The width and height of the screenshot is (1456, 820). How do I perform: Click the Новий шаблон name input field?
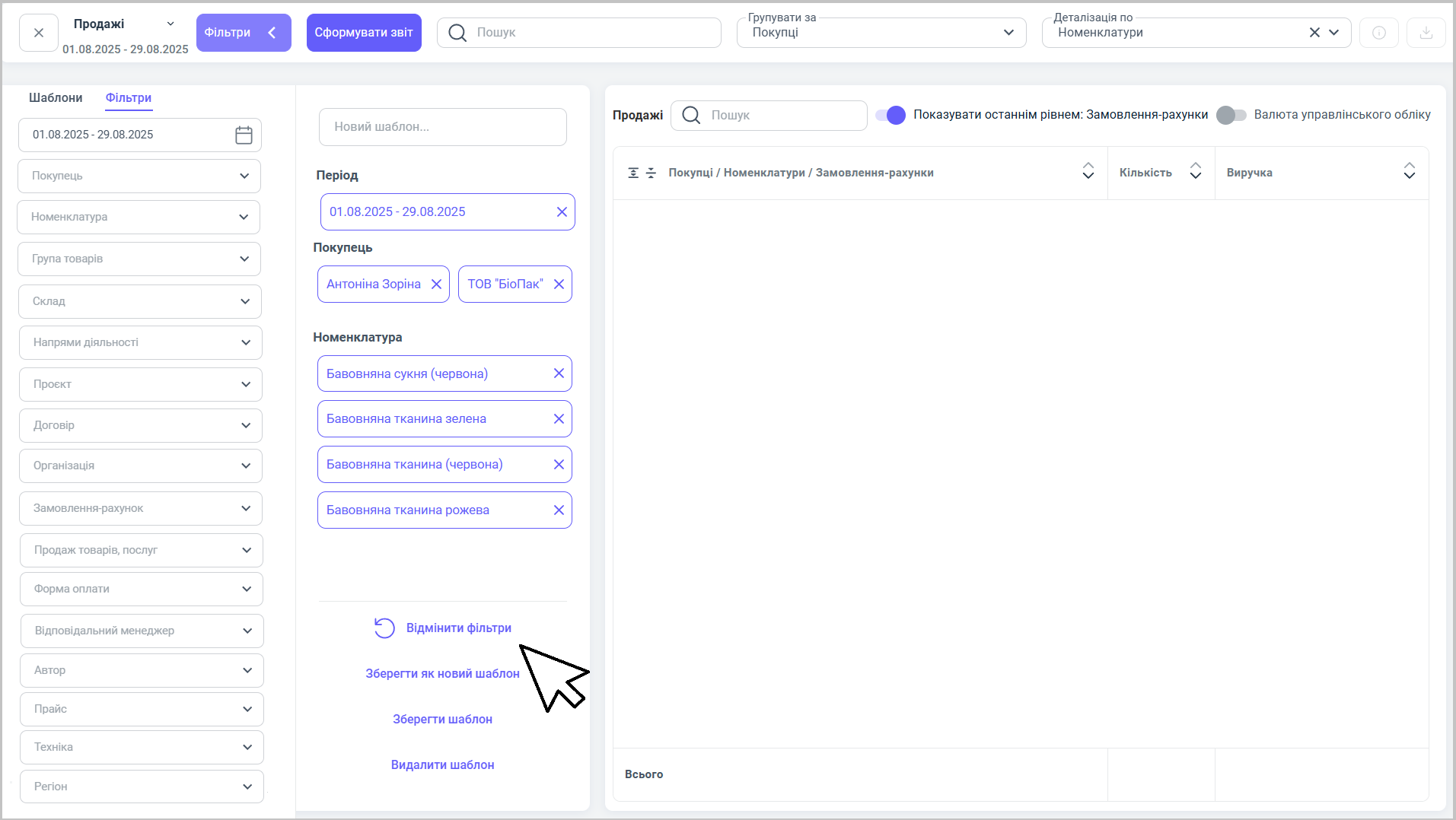[x=442, y=127]
